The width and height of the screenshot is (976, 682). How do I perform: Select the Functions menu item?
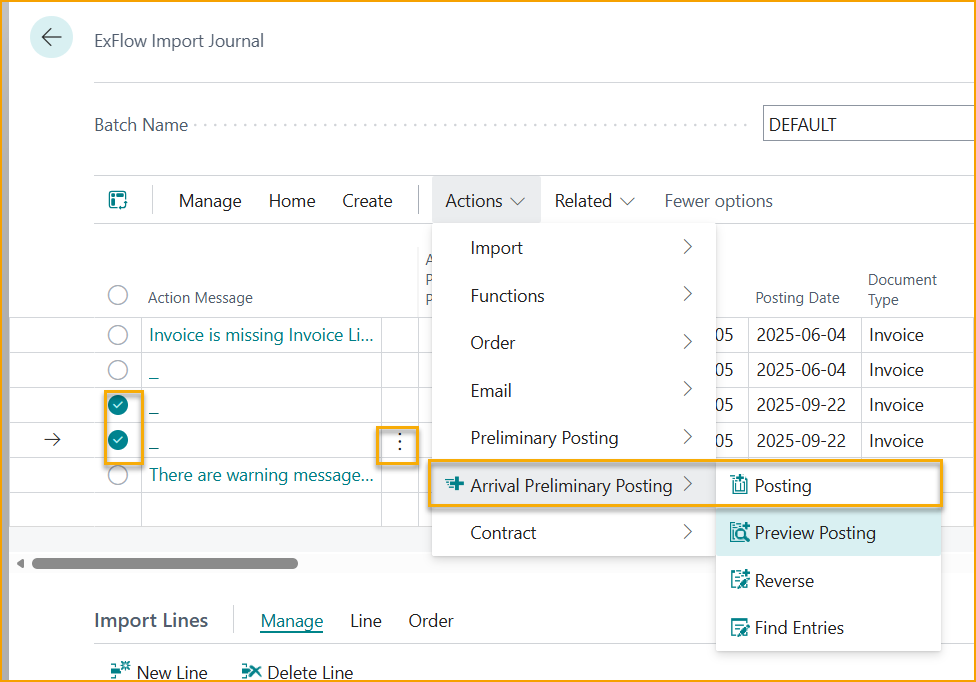click(x=573, y=295)
